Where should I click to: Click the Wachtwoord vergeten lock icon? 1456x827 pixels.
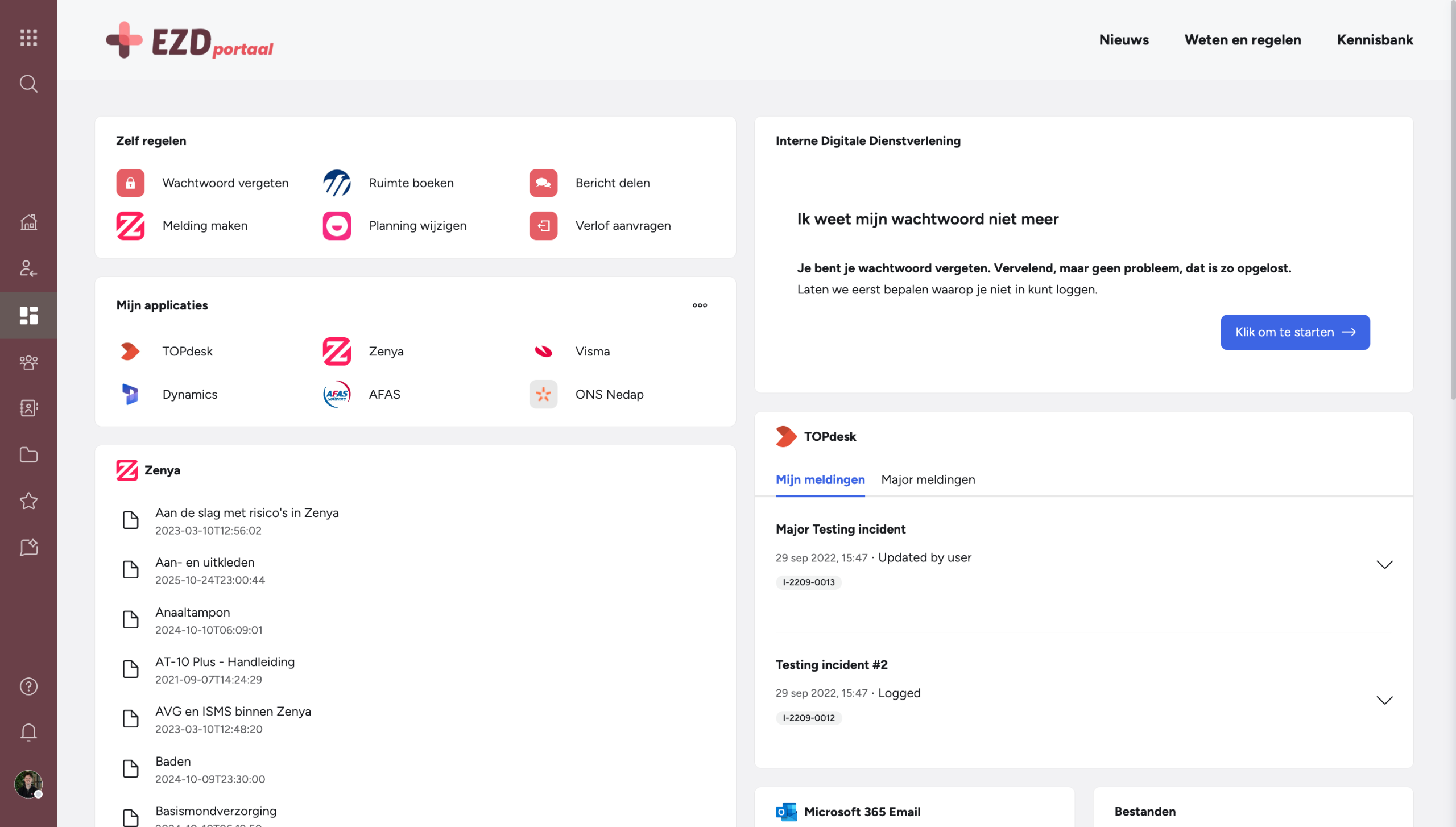tap(130, 183)
